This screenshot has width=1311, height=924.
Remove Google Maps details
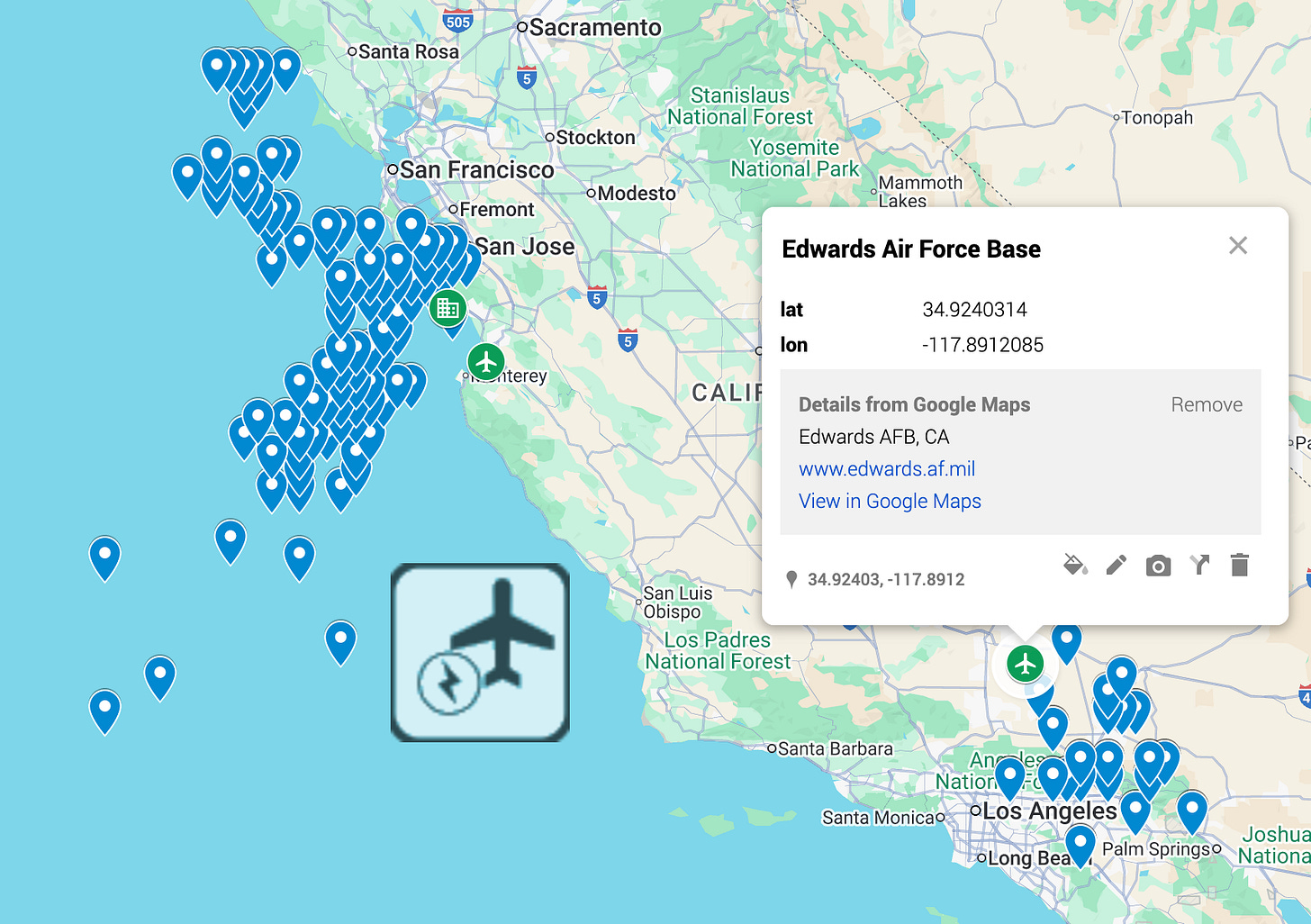(1207, 405)
